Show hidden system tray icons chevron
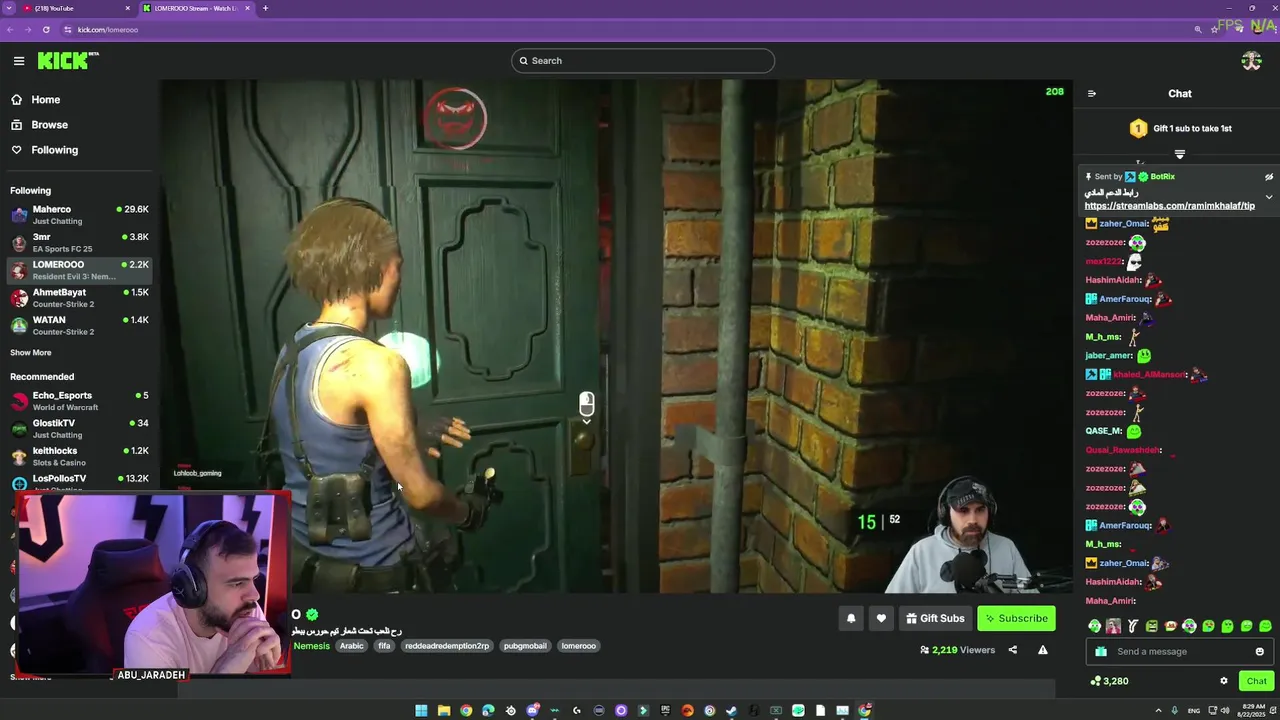Image resolution: width=1280 pixels, height=720 pixels. pos(1159,711)
